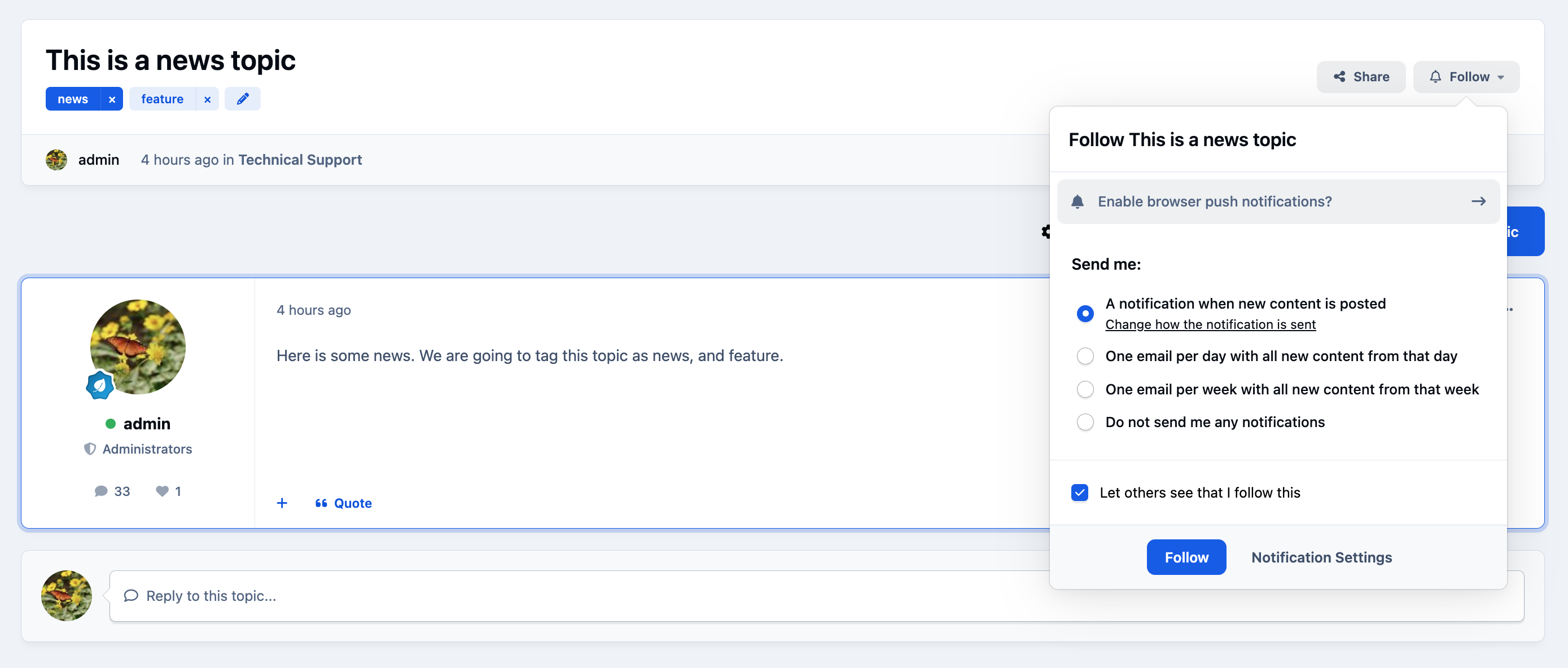The image size is (1568, 668).
Task: Click the post count comment icon
Action: 101,491
